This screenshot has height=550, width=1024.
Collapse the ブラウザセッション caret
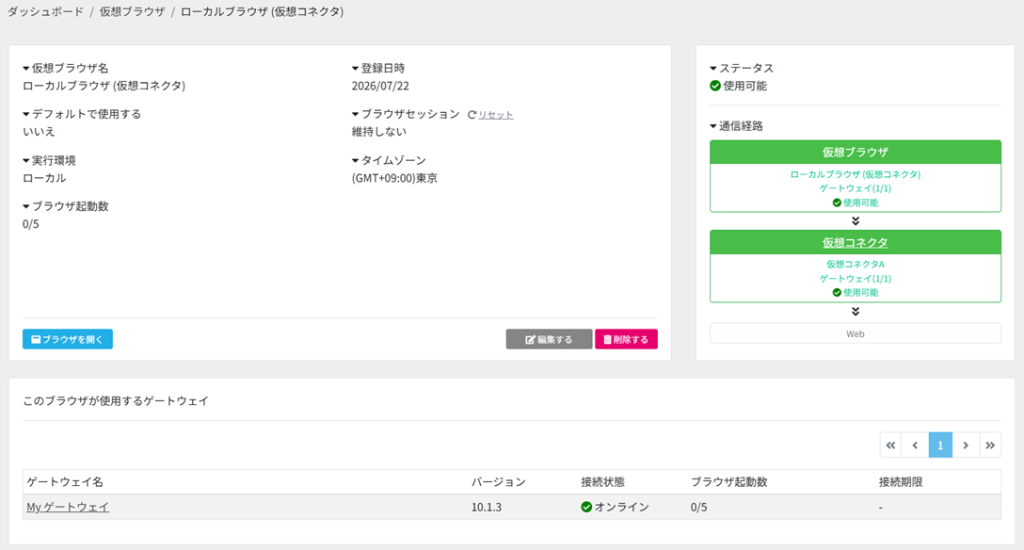[x=355, y=114]
